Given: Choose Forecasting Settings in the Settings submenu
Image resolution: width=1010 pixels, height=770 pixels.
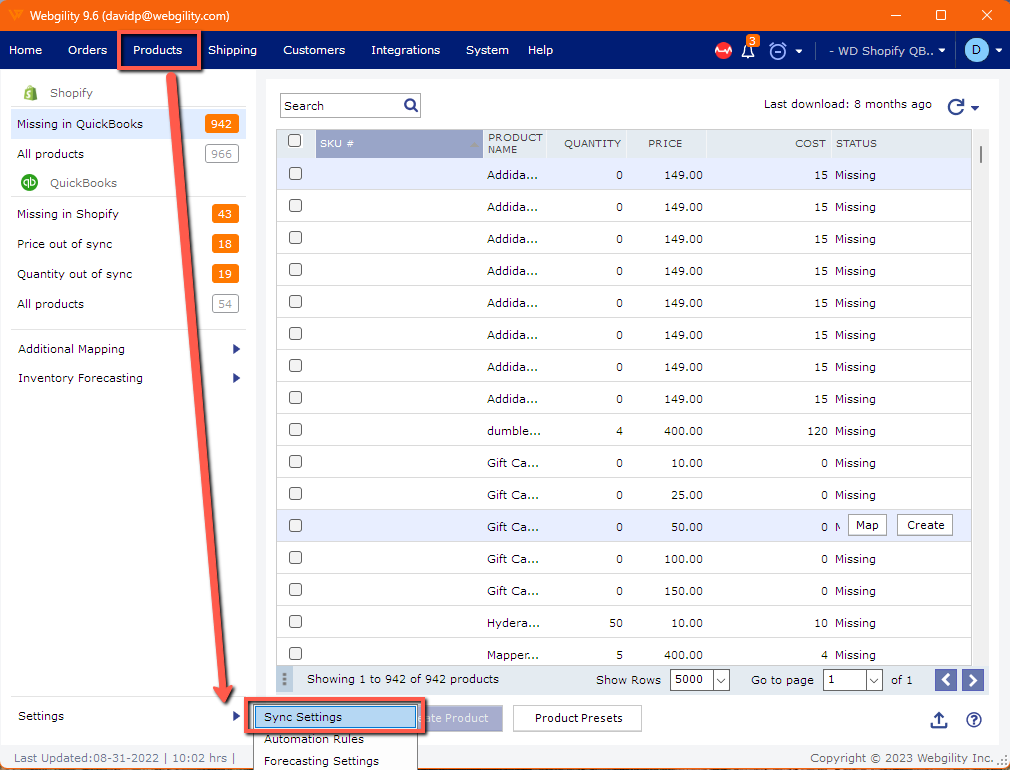Looking at the screenshot, I should pyautogui.click(x=335, y=761).
